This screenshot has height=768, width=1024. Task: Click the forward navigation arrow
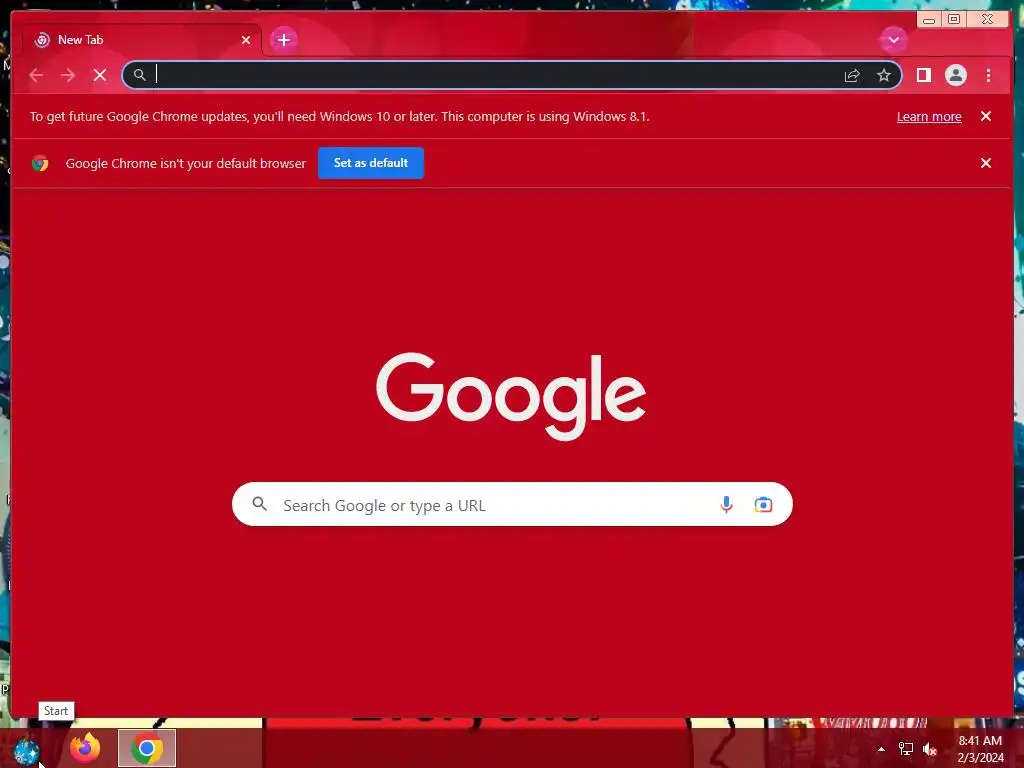(x=68, y=75)
